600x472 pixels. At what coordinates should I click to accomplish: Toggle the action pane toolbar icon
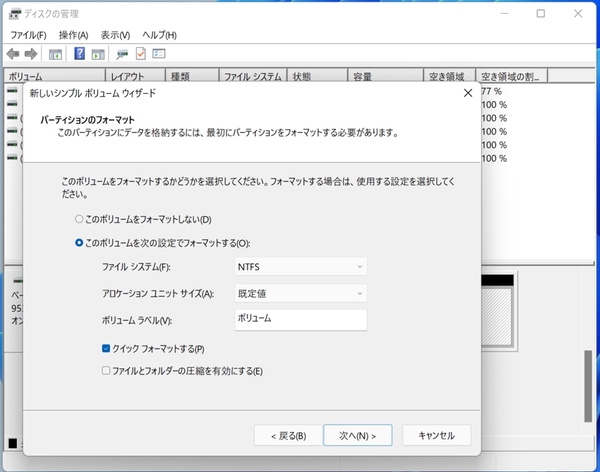(x=98, y=54)
